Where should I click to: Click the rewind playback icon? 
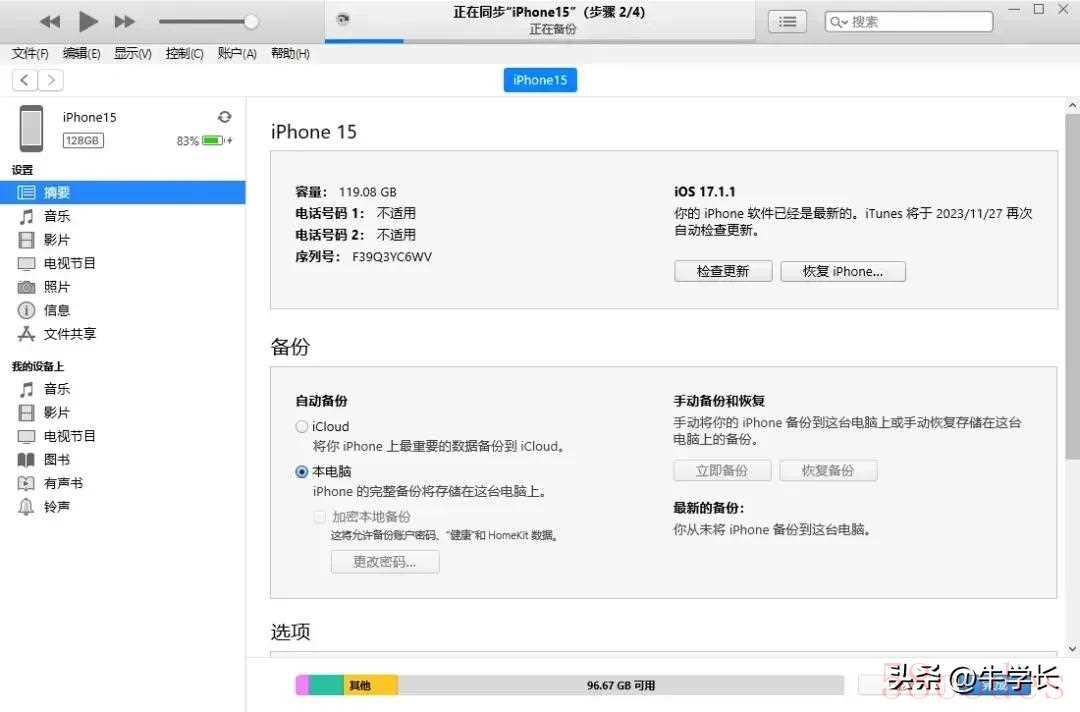click(x=50, y=22)
